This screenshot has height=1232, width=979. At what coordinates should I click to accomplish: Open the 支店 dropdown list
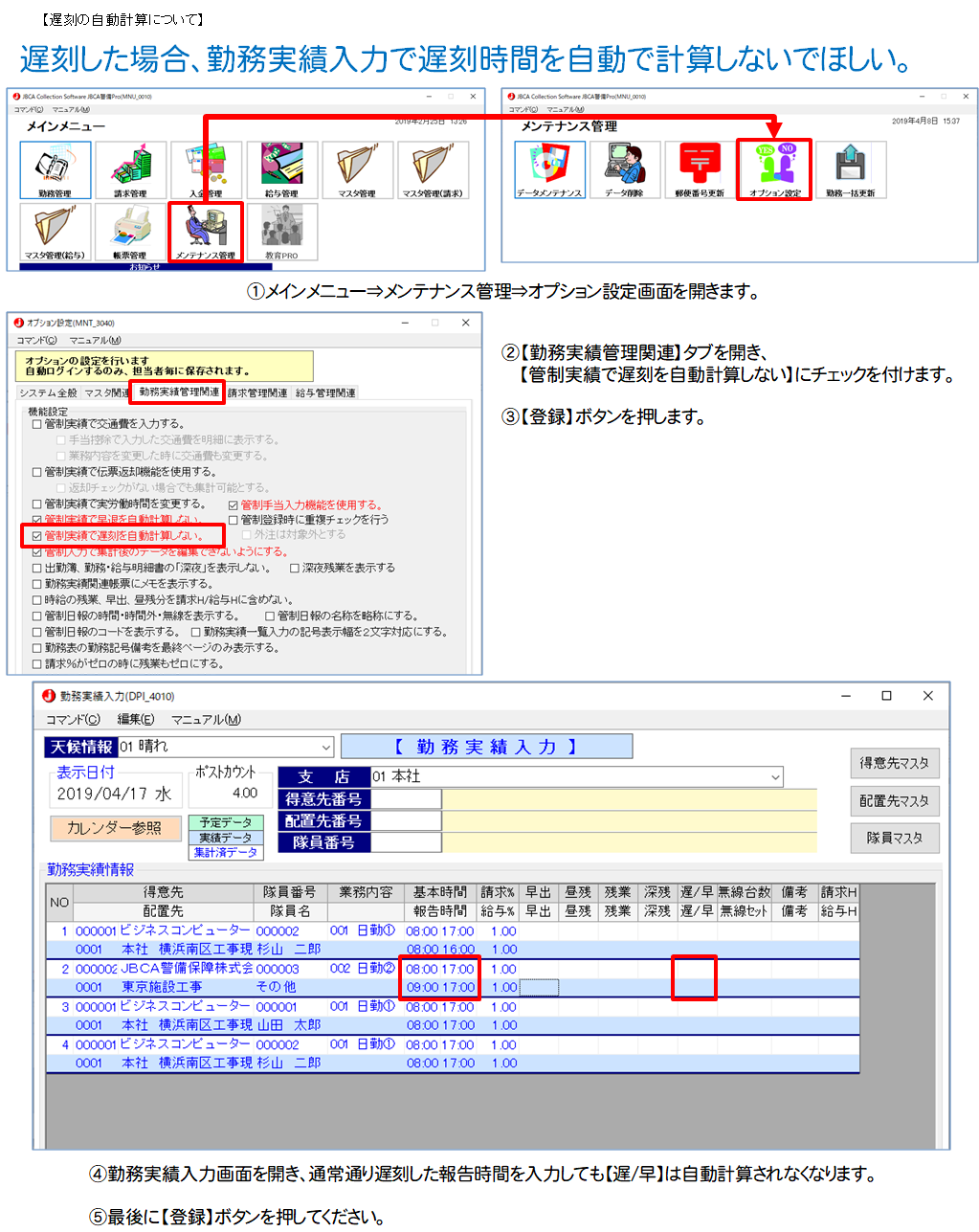(775, 777)
